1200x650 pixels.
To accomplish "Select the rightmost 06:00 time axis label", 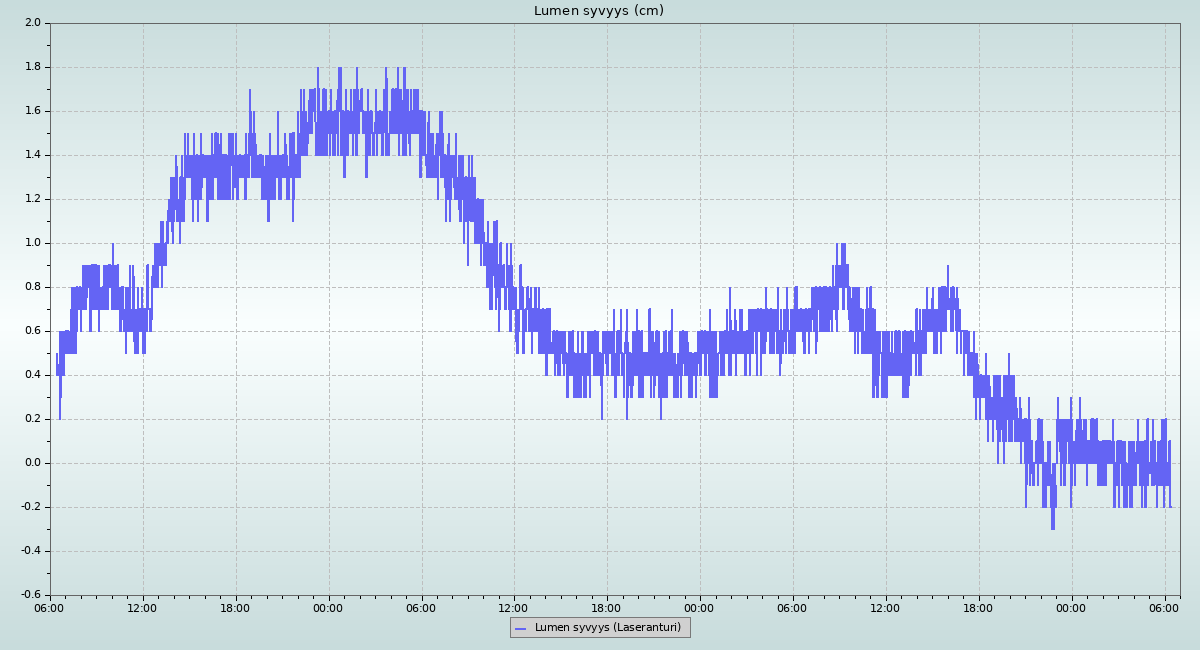I will pos(1164,607).
